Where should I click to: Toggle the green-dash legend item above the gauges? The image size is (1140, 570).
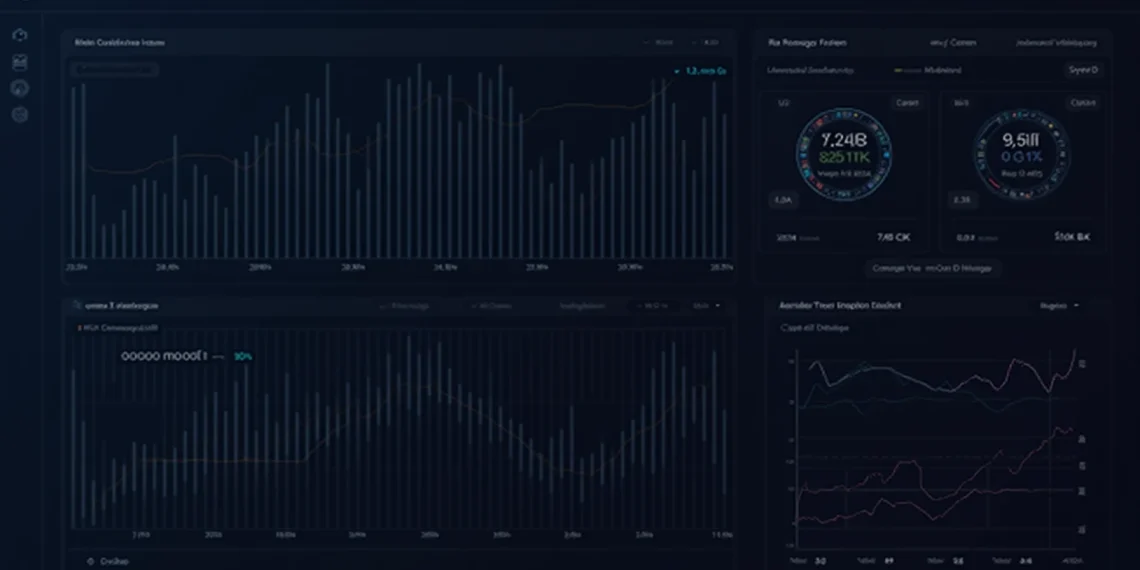pyautogui.click(x=928, y=71)
